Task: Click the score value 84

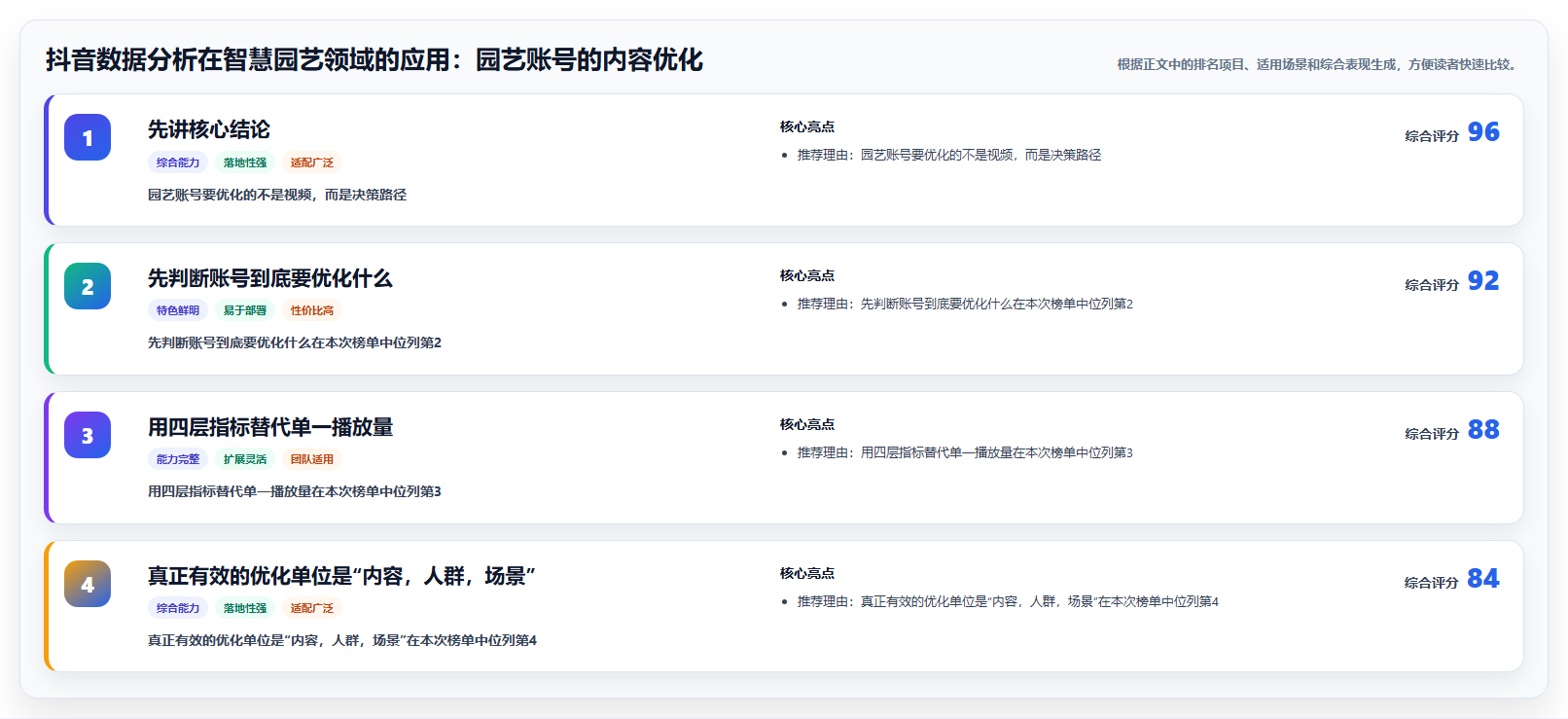Action: click(x=1483, y=578)
